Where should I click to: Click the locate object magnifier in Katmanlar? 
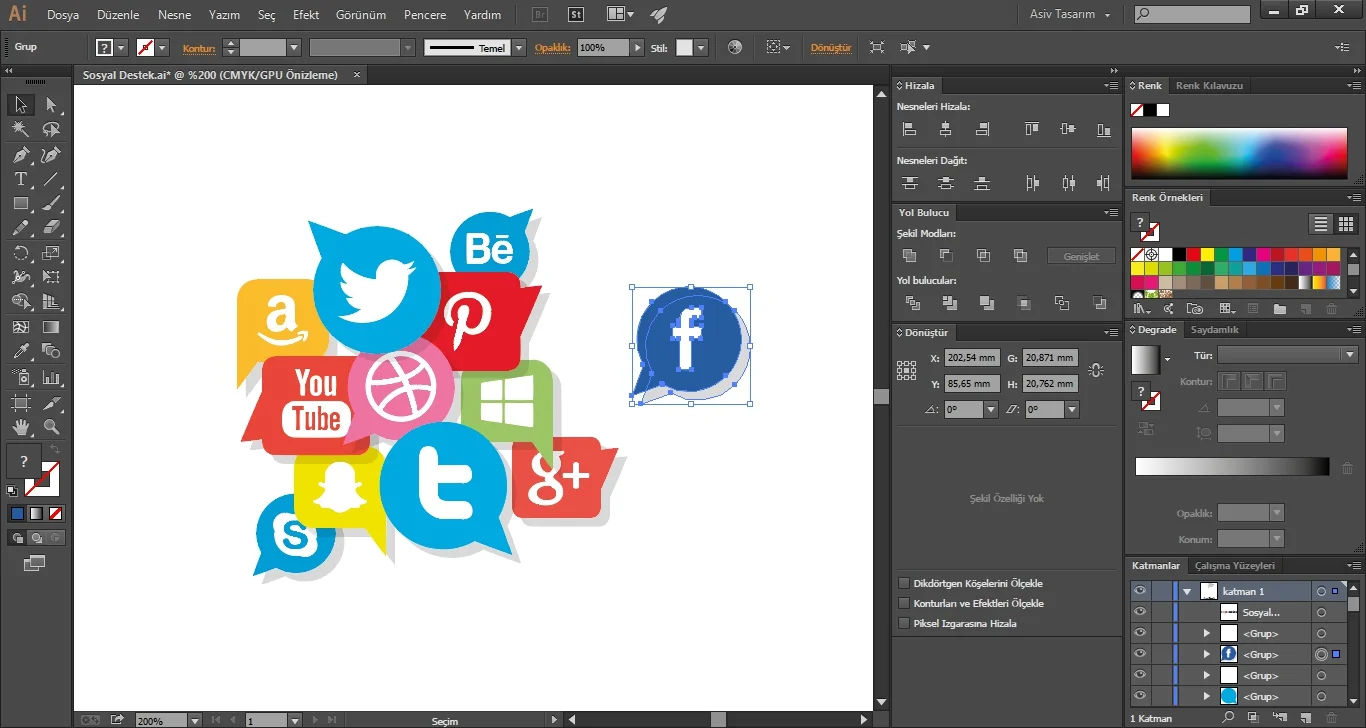coord(1229,717)
